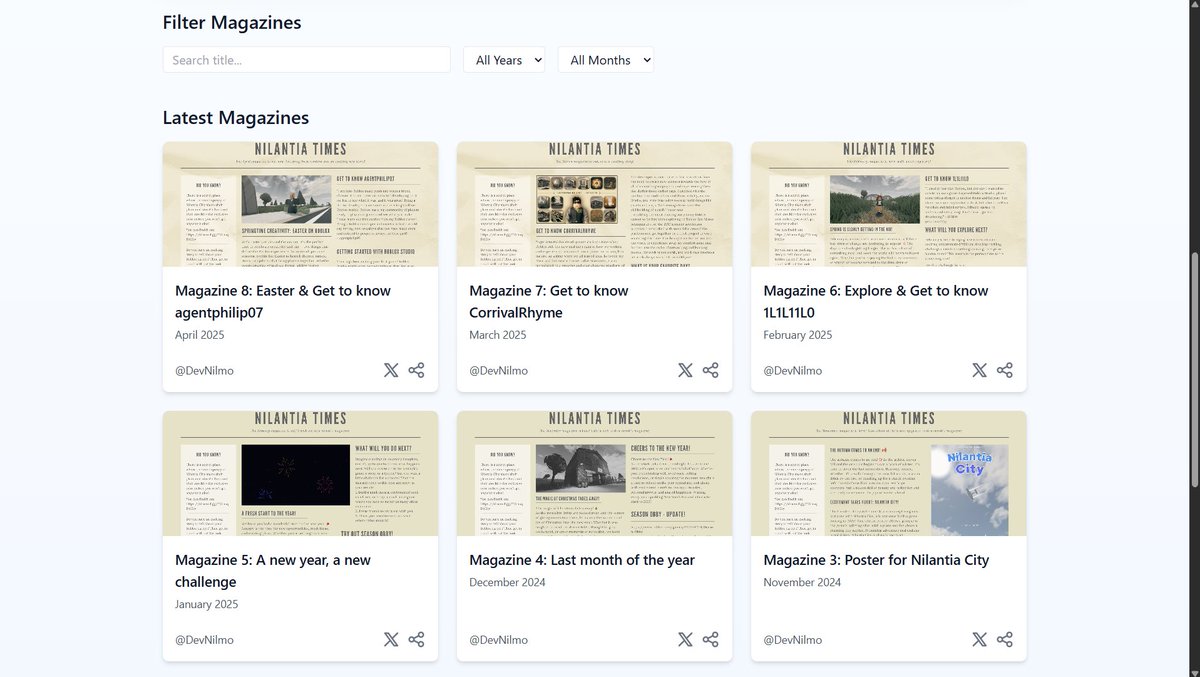The width and height of the screenshot is (1200, 677).
Task: Click the February 2025 date text
Action: [x=798, y=335]
